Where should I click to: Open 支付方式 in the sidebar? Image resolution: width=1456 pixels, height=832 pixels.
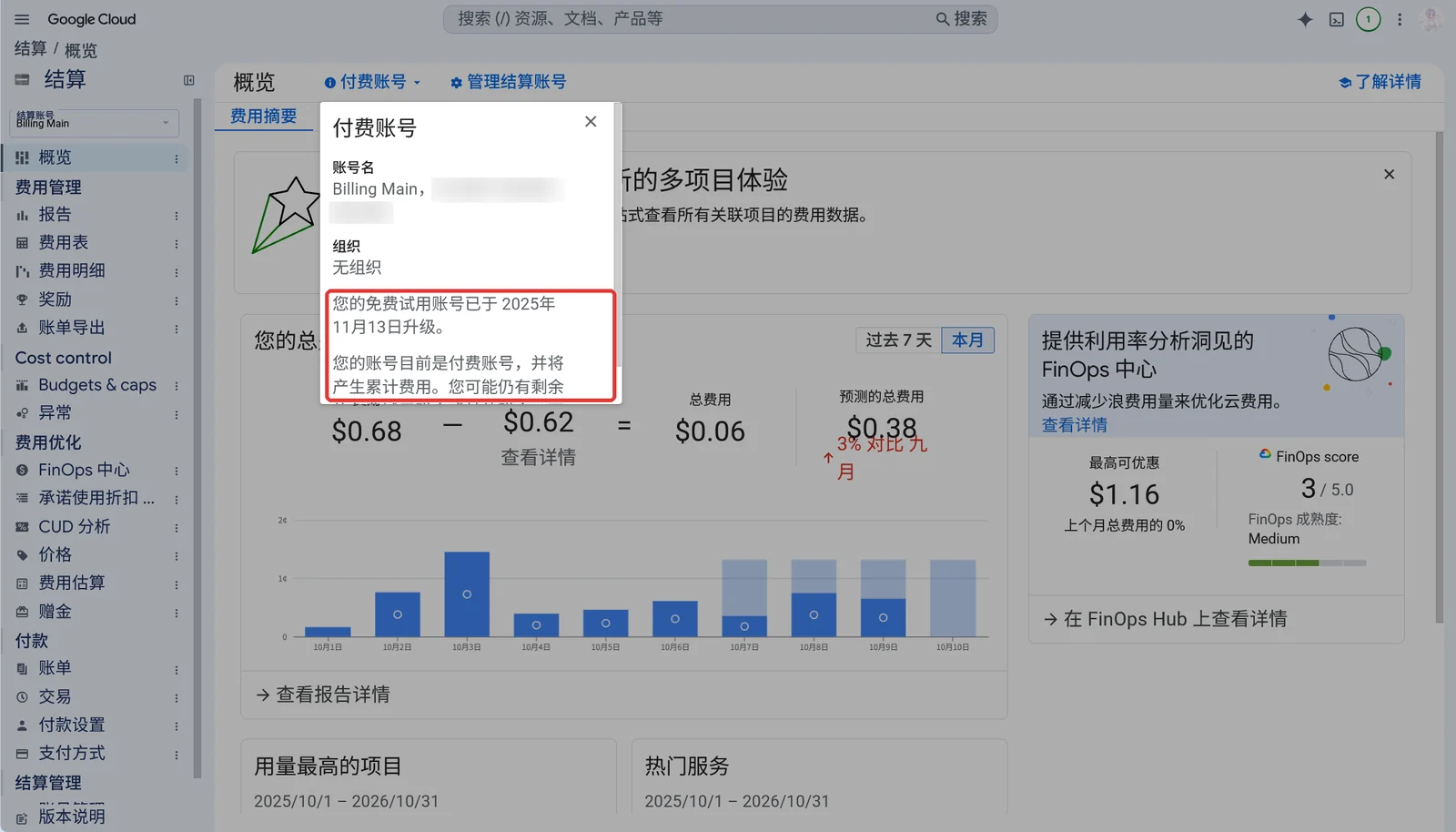71,753
